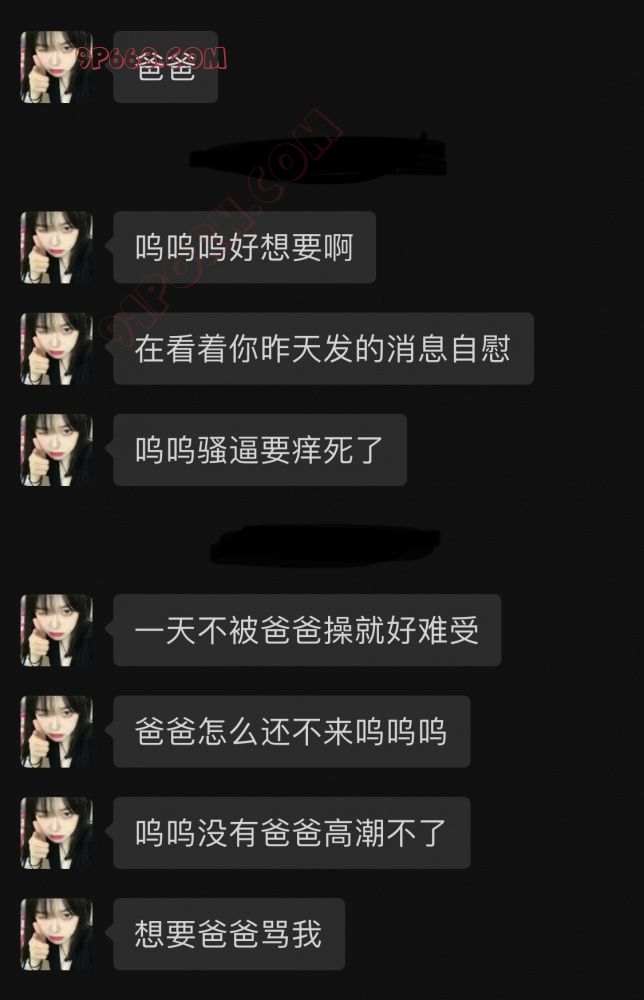Select the short 爸爸 chat bubble
Viewport: 644px width, 1000px height.
(166, 67)
